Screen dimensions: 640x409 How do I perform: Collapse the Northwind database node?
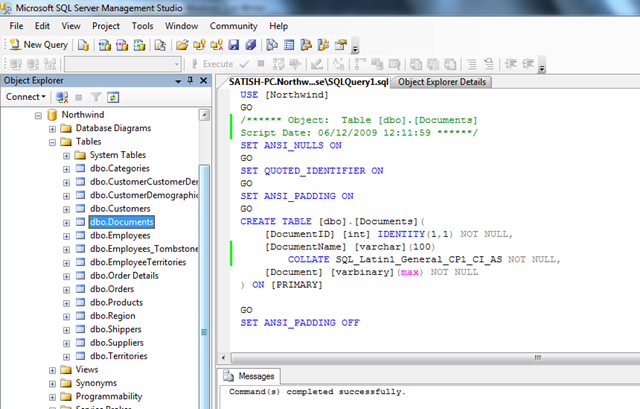[x=38, y=116]
